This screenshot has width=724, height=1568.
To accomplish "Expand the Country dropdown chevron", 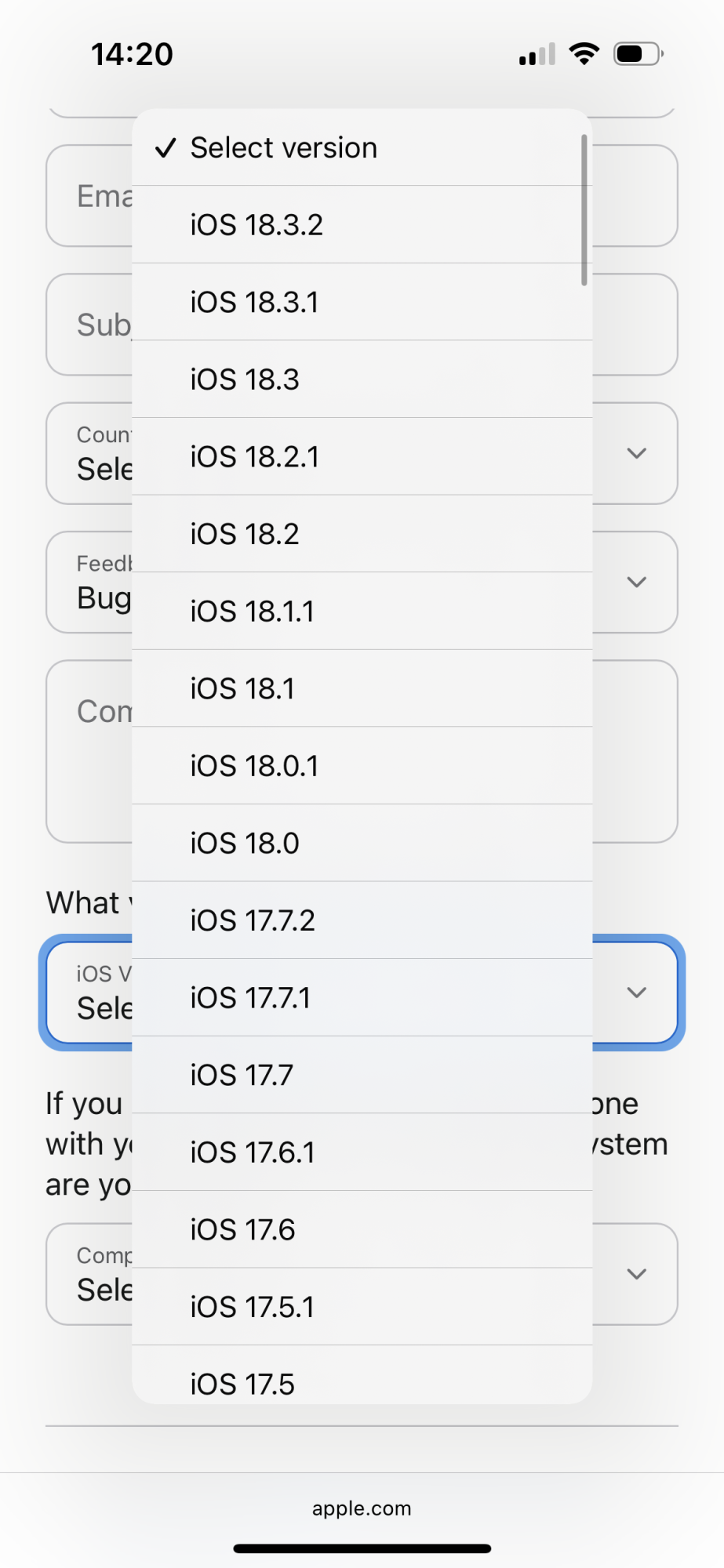I will (637, 453).
